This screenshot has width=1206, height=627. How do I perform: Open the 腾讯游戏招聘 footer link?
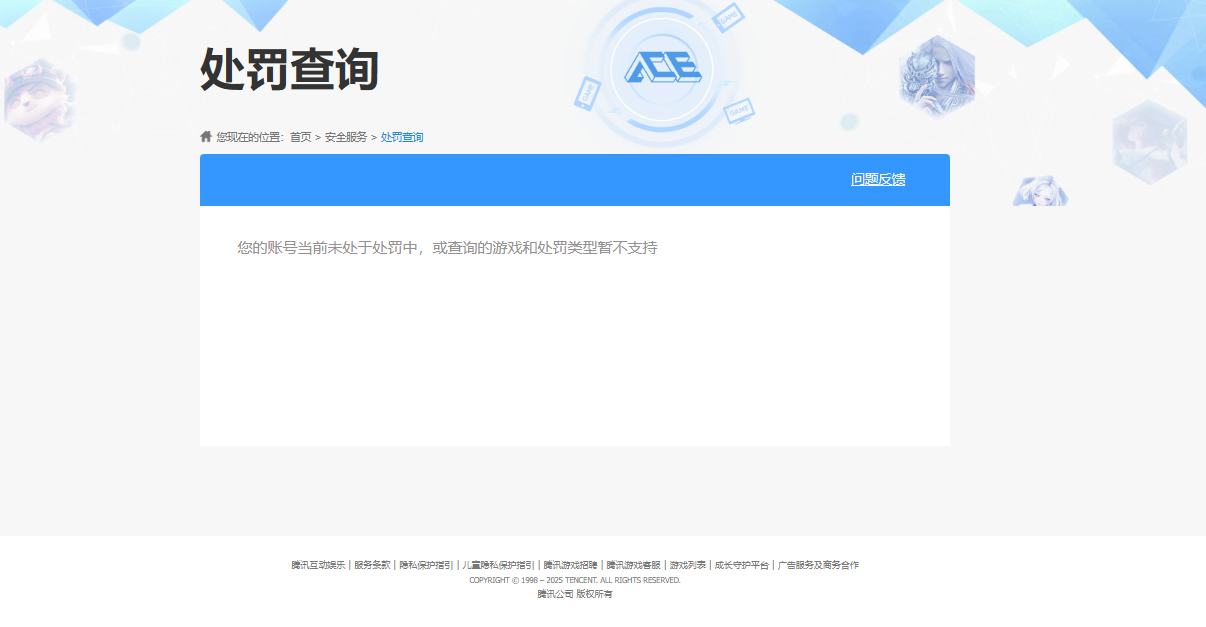[571, 565]
